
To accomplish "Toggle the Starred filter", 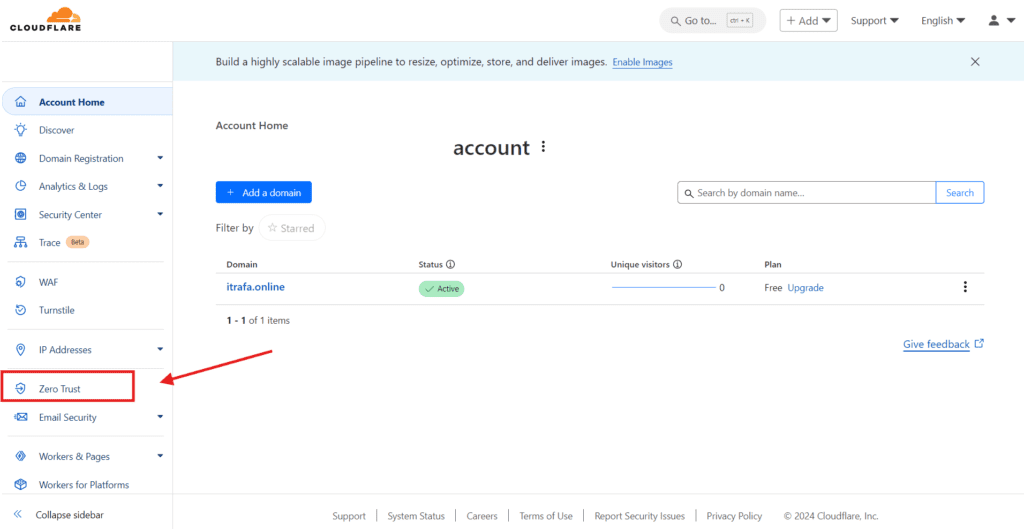I will click(x=292, y=228).
